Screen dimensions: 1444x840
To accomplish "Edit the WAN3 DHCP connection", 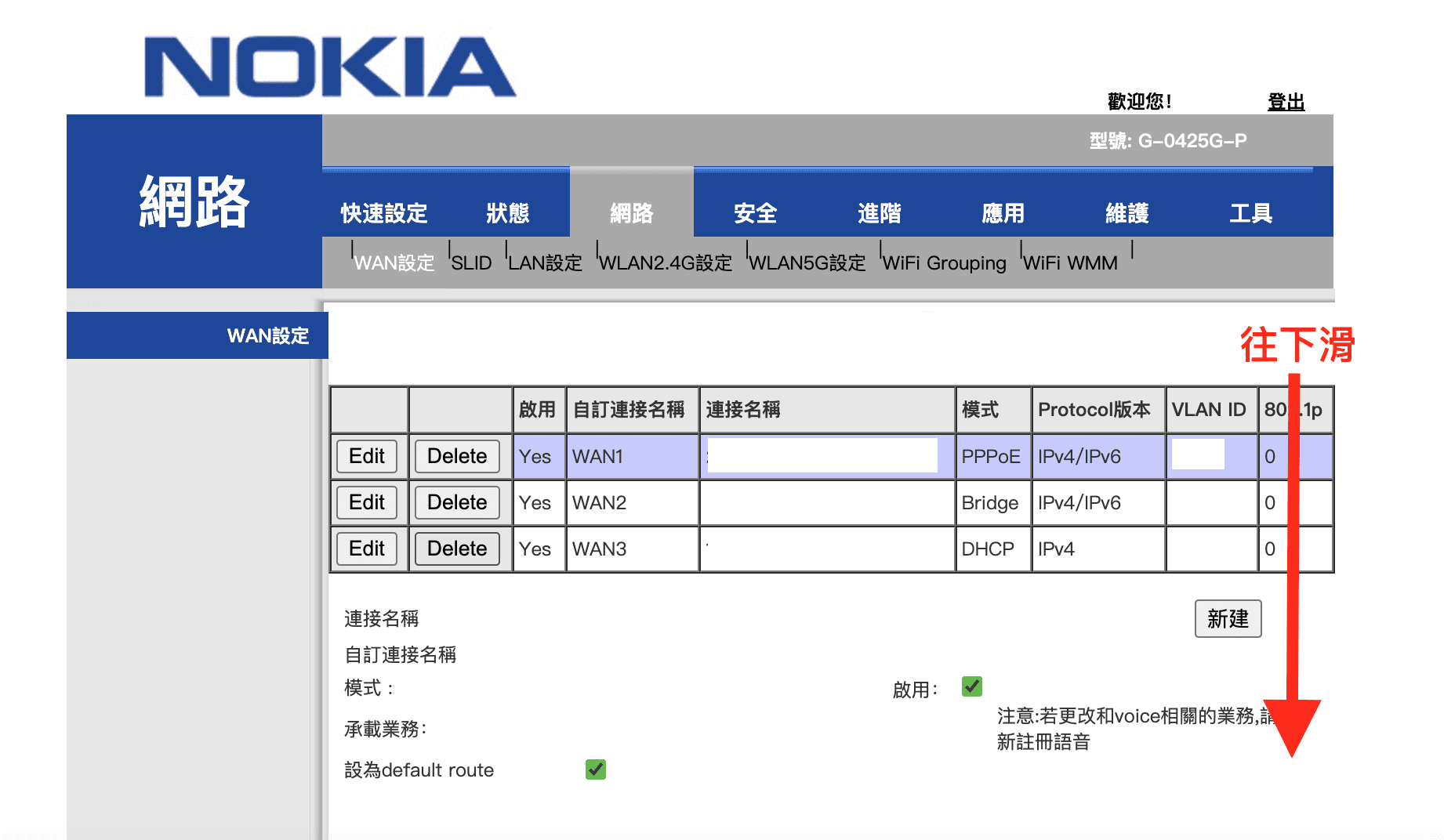I will [x=367, y=549].
